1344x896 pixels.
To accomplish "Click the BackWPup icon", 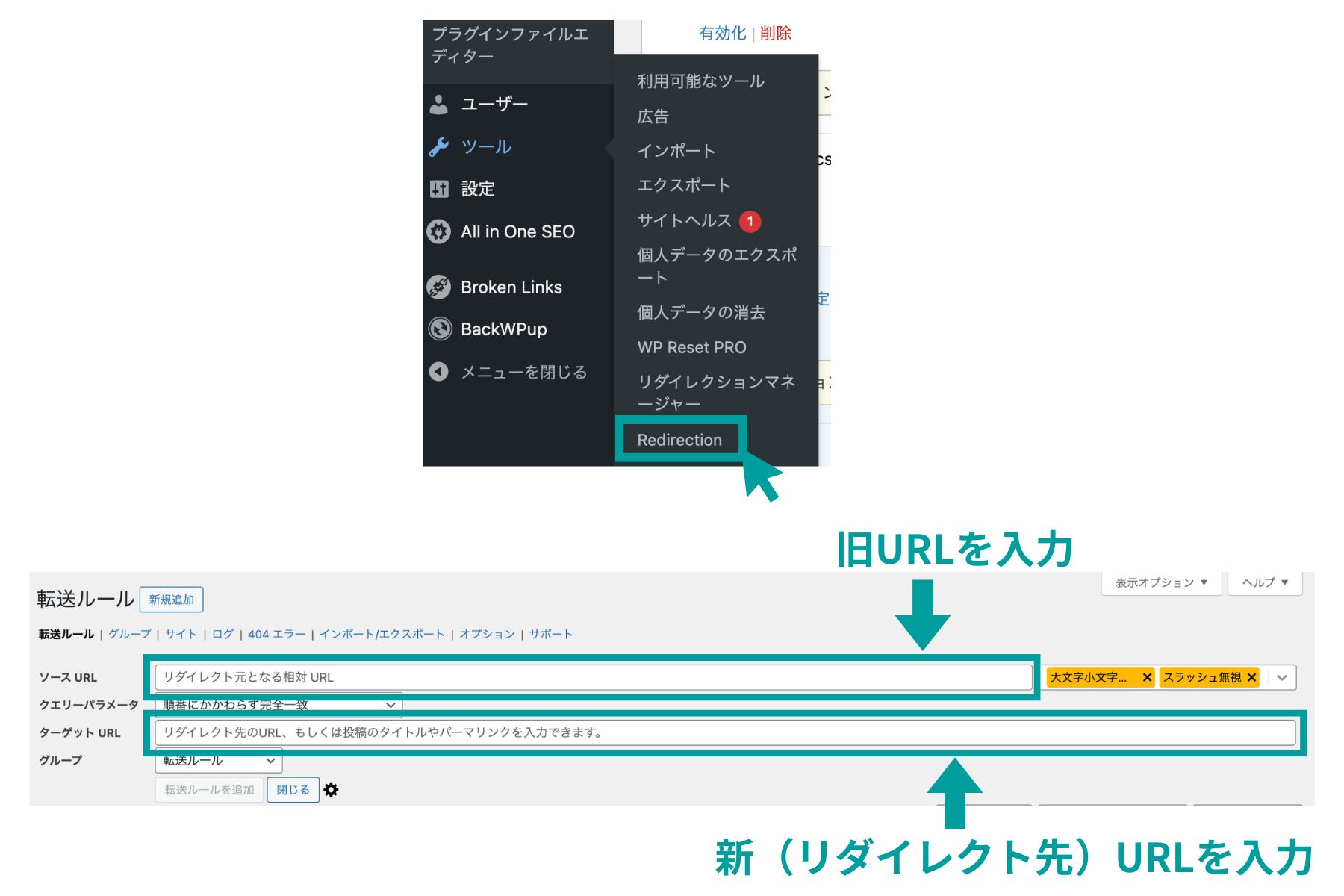I will [440, 329].
